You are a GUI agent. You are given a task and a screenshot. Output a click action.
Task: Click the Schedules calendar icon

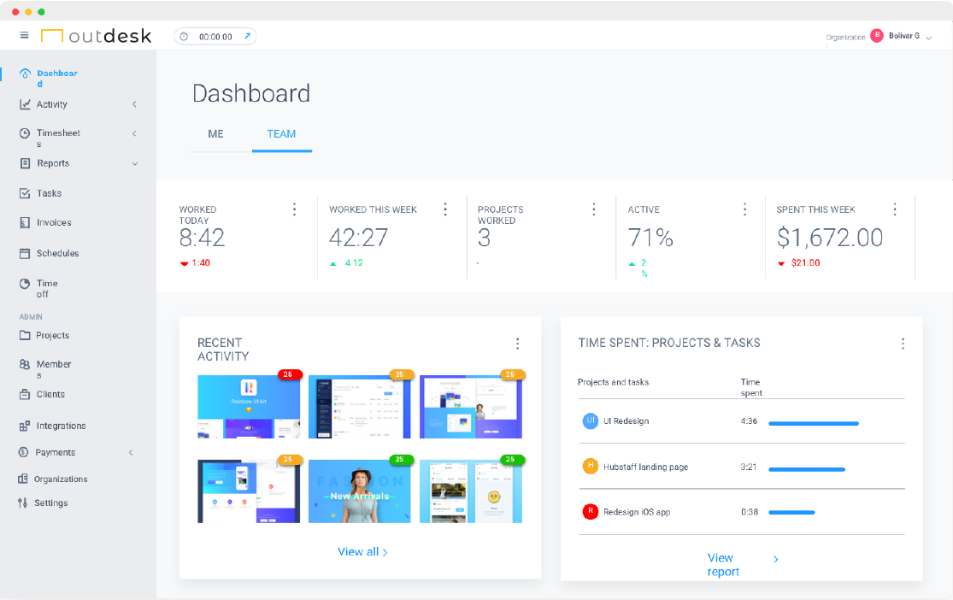coord(25,253)
